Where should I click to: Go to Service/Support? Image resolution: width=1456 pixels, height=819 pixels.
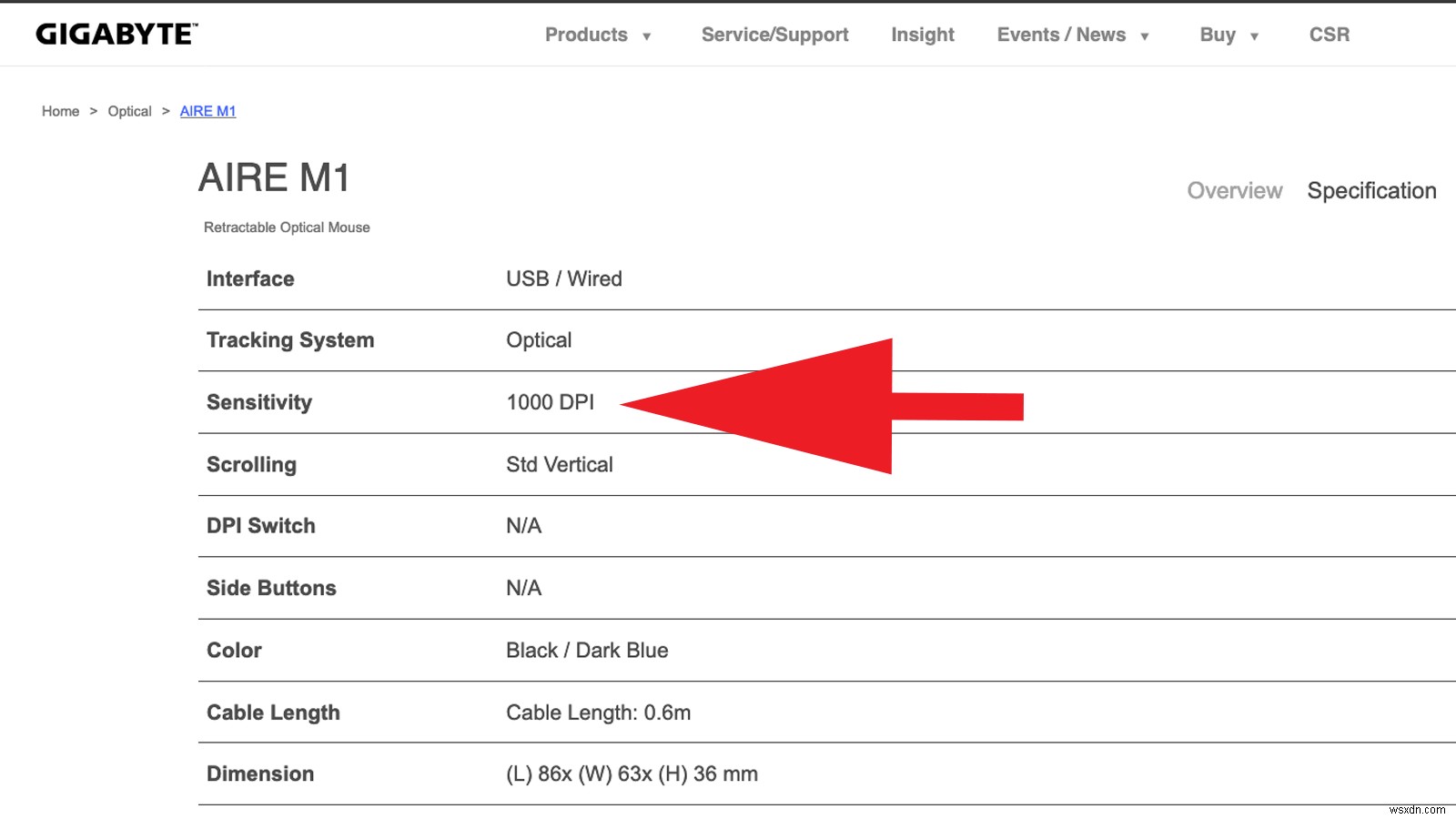[x=774, y=35]
